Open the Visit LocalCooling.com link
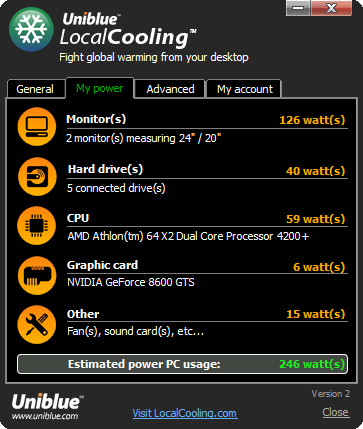 click(x=185, y=413)
